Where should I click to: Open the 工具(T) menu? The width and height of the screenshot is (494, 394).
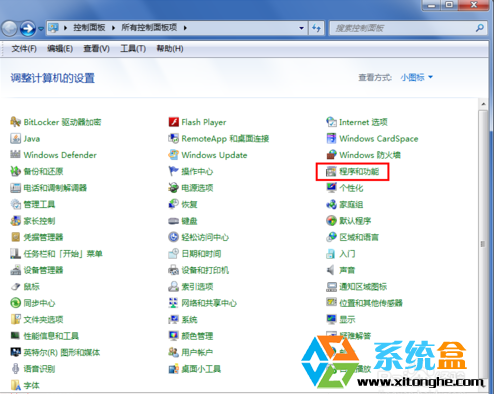133,49
